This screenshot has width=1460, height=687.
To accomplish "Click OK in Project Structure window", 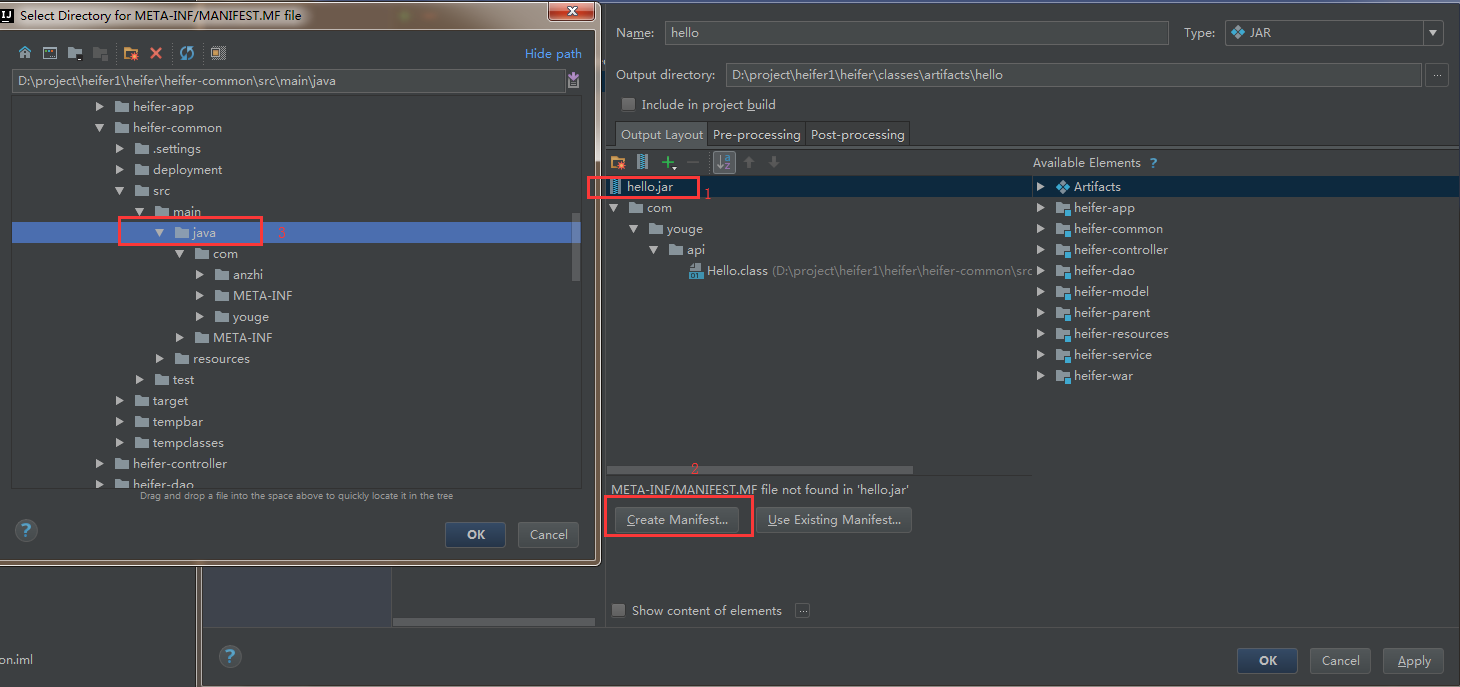I will pyautogui.click(x=1267, y=661).
